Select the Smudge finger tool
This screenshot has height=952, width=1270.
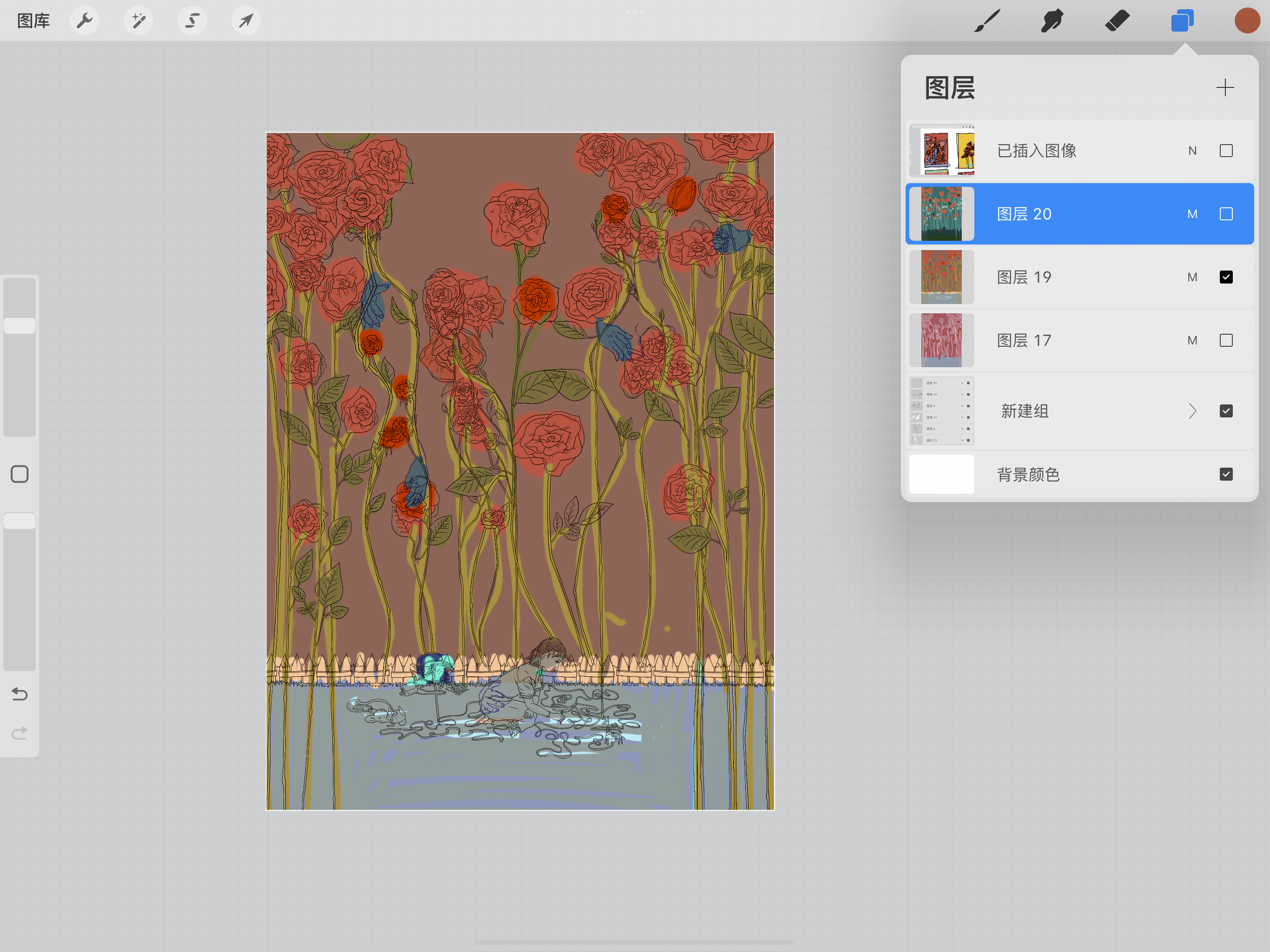[x=1052, y=21]
